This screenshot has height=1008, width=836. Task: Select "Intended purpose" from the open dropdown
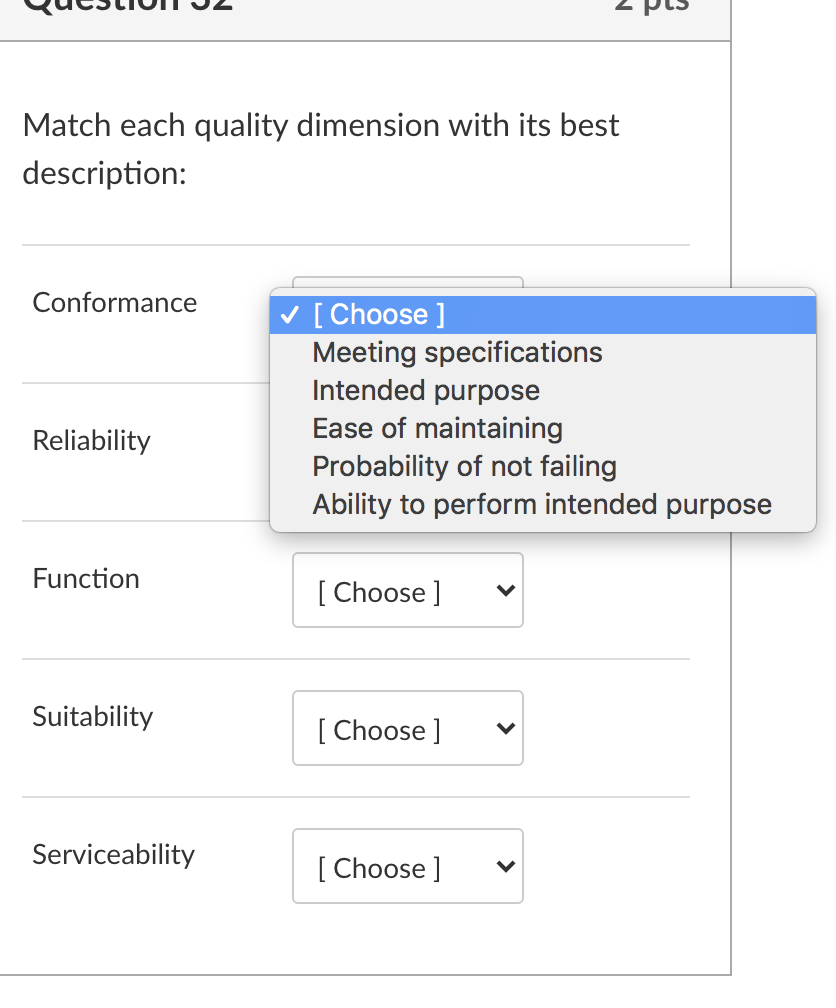[425, 390]
